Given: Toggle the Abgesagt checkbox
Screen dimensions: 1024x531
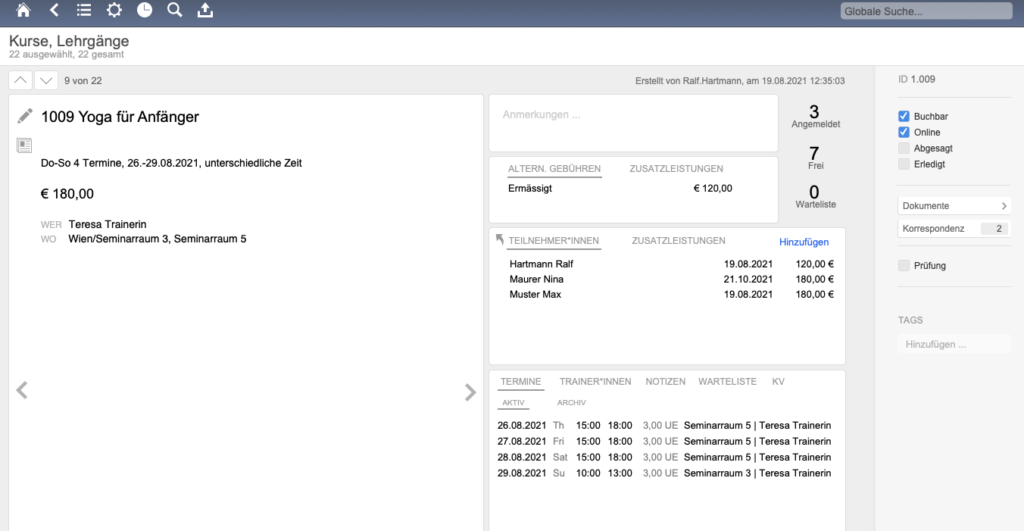Looking at the screenshot, I should tap(904, 148).
